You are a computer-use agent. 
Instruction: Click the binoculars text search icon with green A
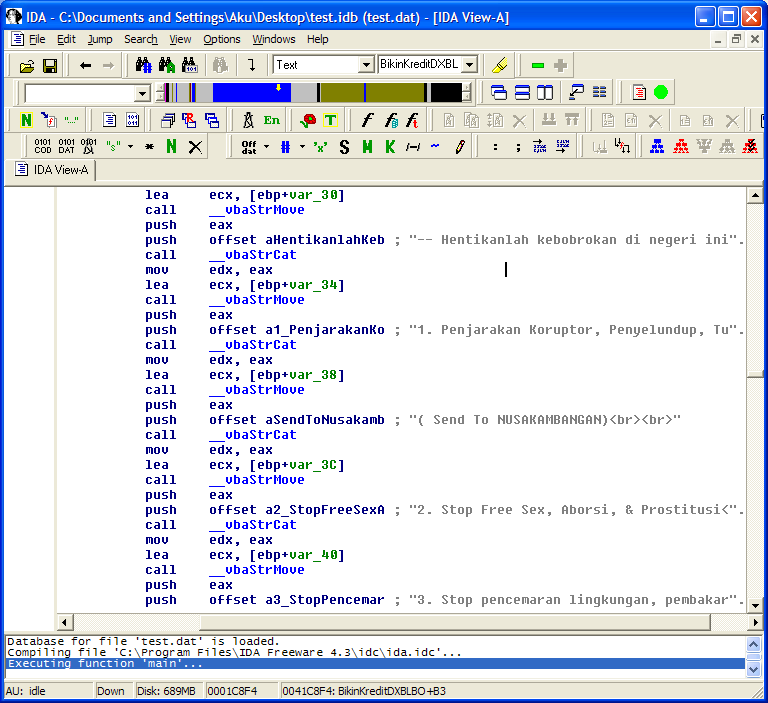click(x=167, y=65)
